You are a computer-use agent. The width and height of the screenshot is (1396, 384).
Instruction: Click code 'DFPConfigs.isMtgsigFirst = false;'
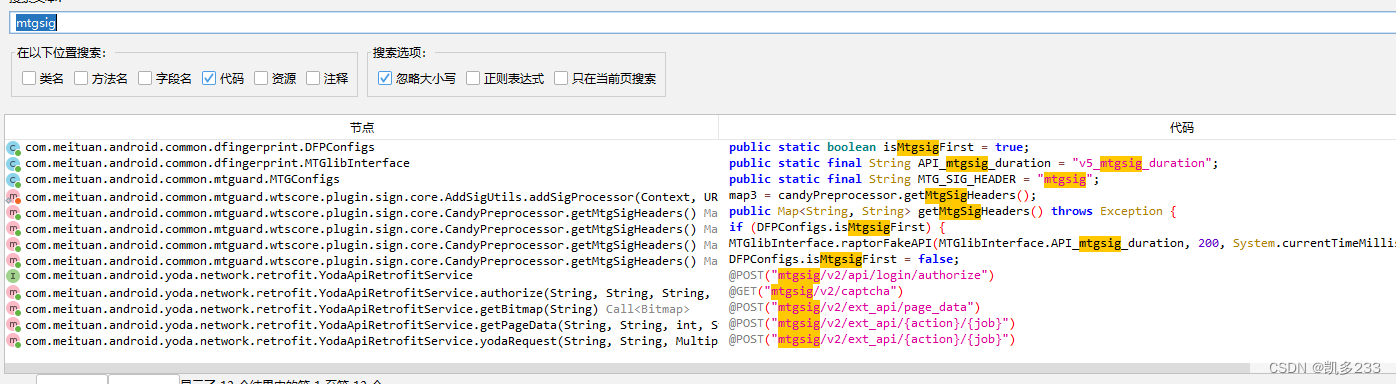coord(844,260)
